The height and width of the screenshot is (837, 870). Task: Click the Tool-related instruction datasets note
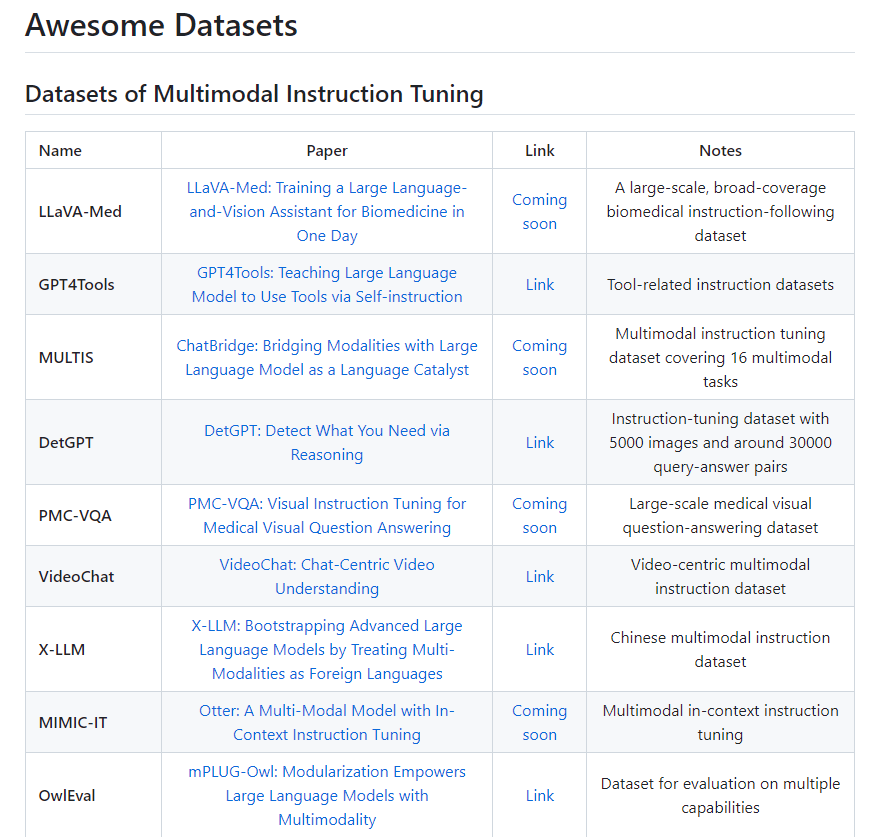click(x=720, y=285)
